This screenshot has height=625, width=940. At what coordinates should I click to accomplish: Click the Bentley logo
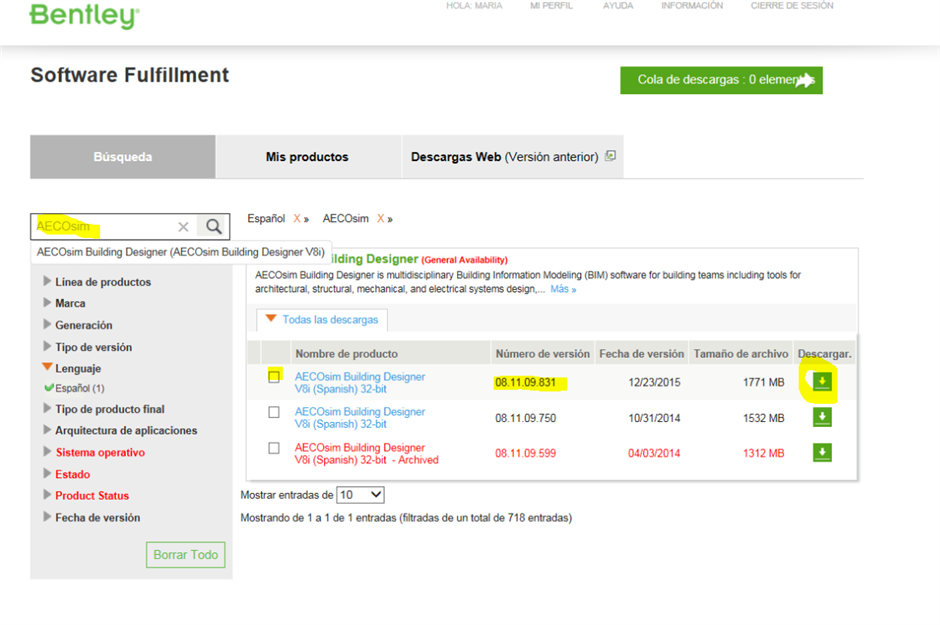tap(84, 16)
